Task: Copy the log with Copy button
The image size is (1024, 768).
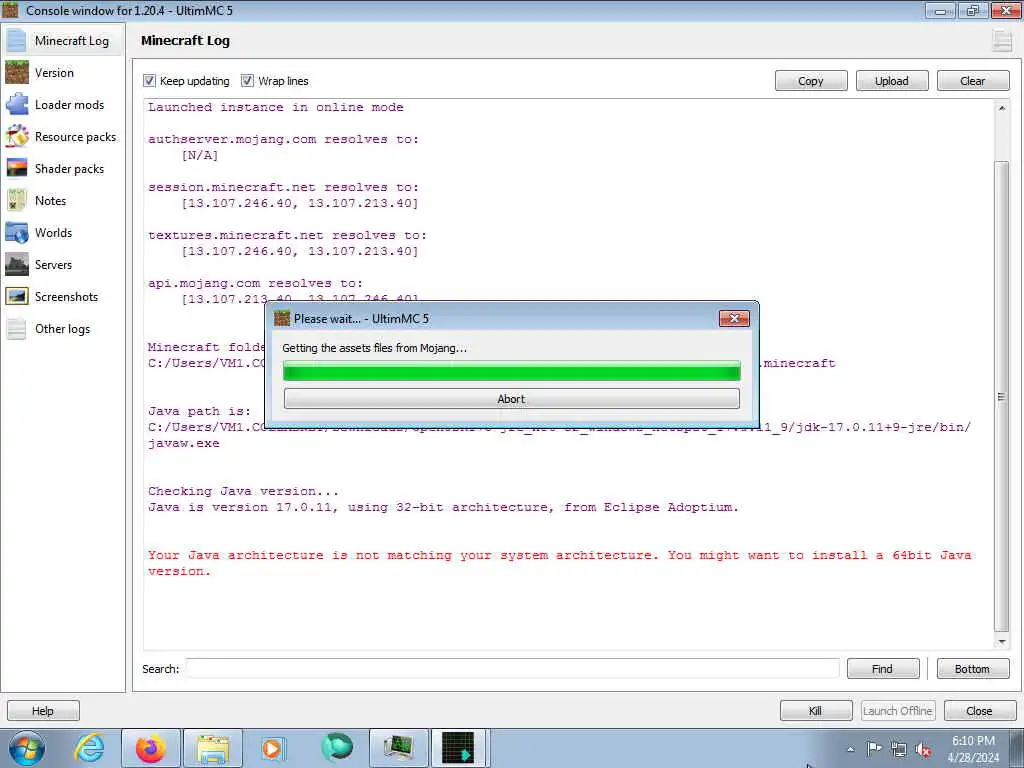Action: 810,81
